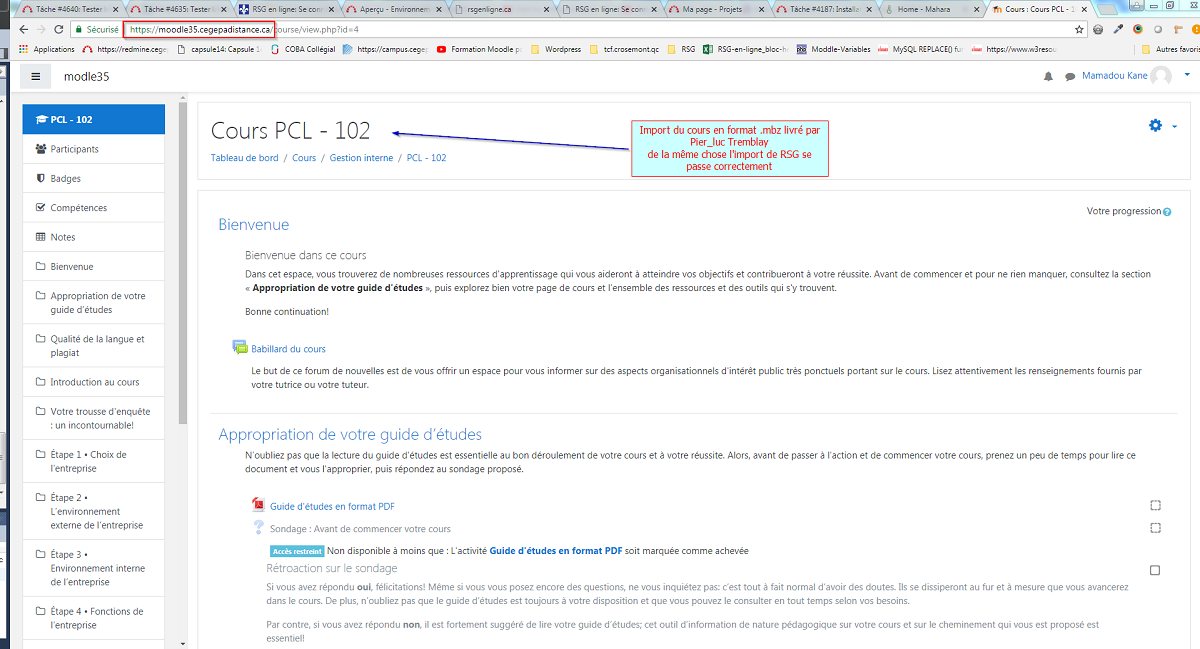This screenshot has height=649, width=1200.
Task: Open the course settings gear menu
Action: point(1156,126)
